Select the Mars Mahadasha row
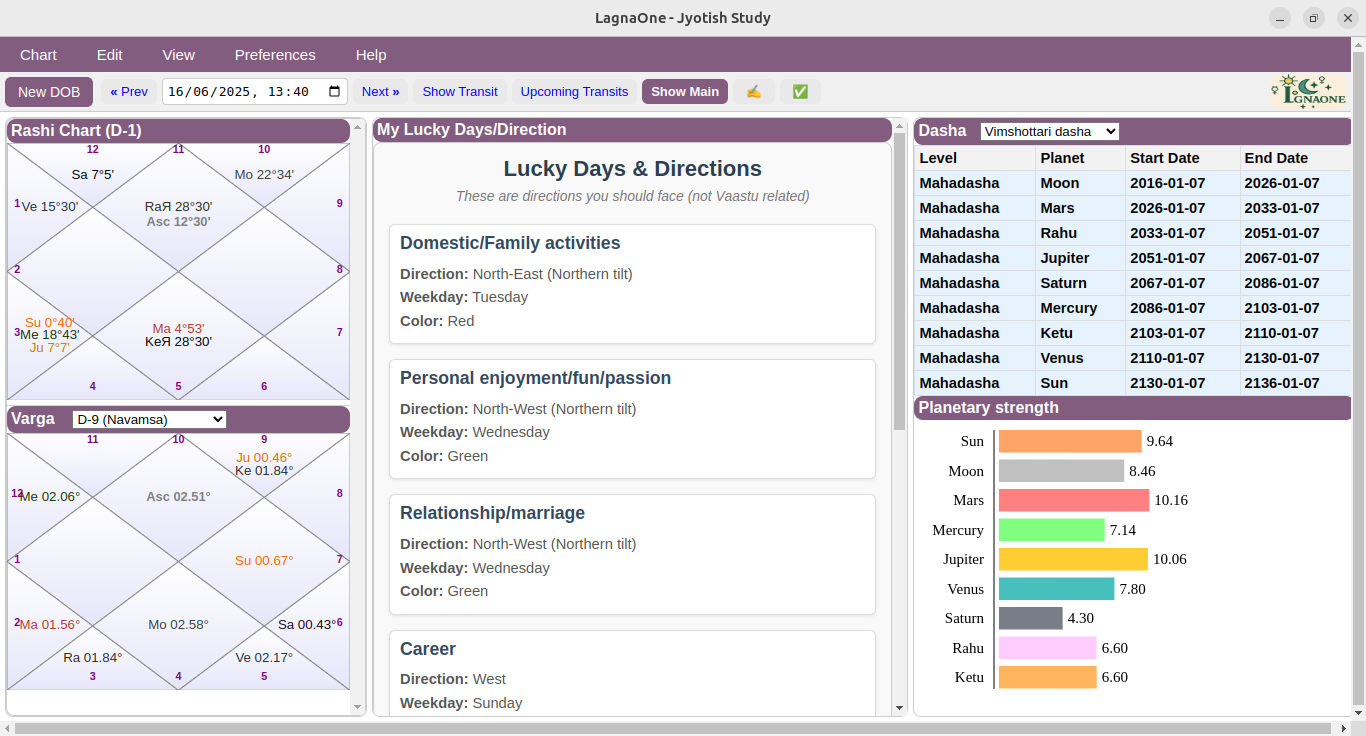This screenshot has height=736, width=1366. pos(1132,208)
